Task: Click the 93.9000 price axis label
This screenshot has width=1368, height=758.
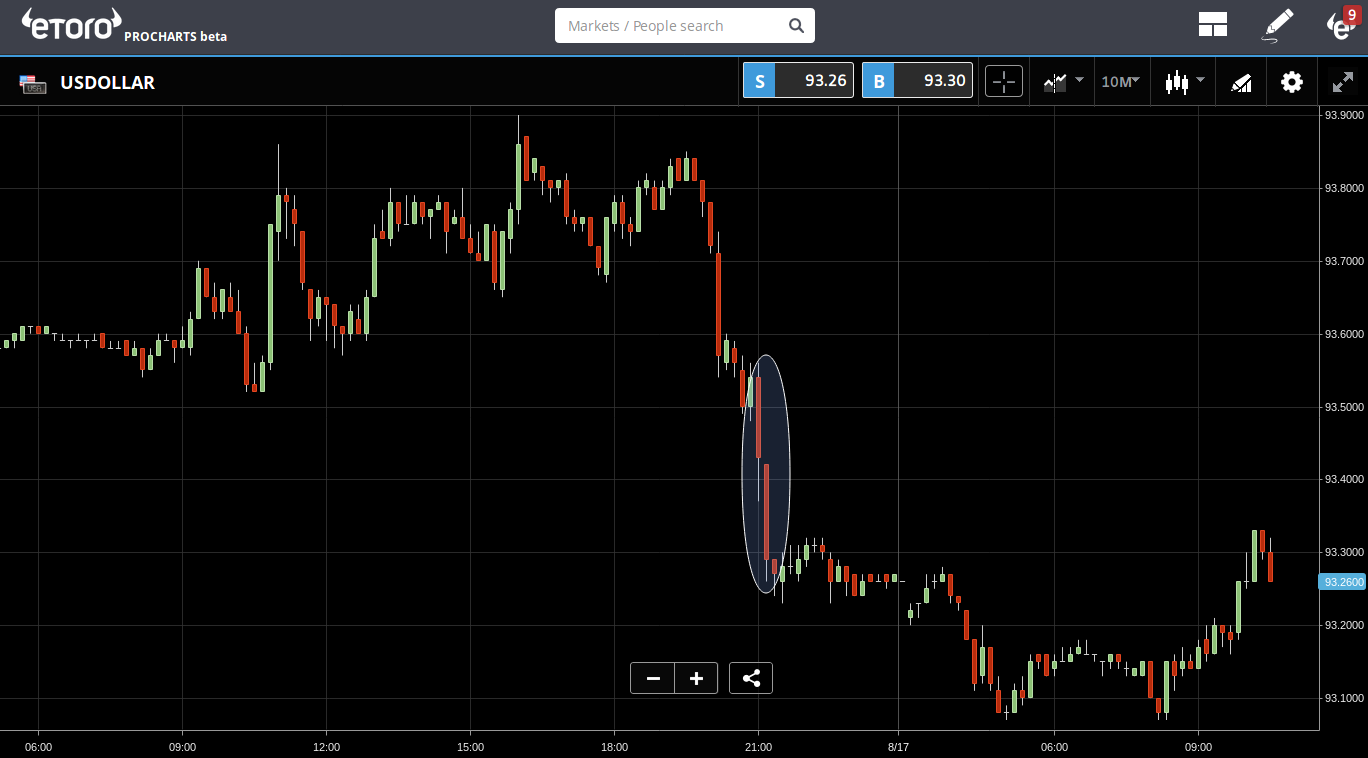Action: click(1344, 115)
